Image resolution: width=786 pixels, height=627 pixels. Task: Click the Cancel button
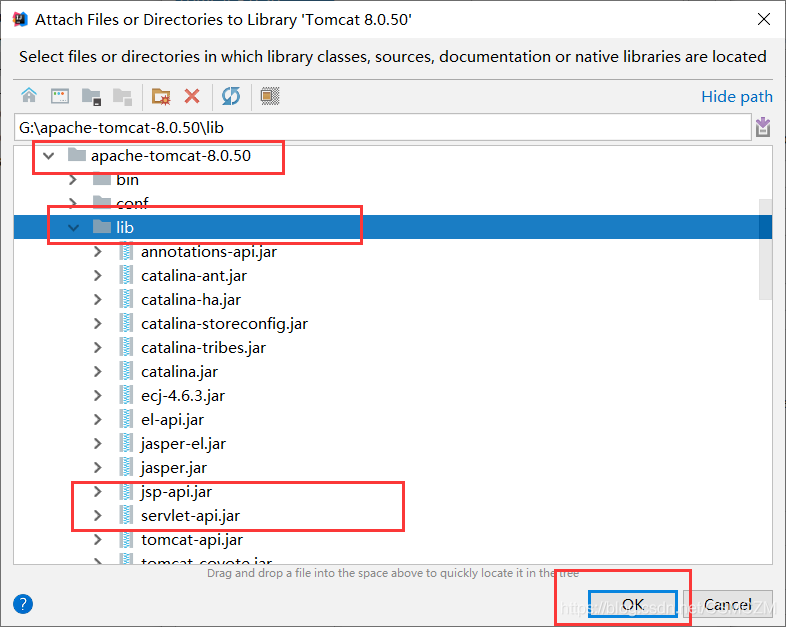click(x=727, y=604)
